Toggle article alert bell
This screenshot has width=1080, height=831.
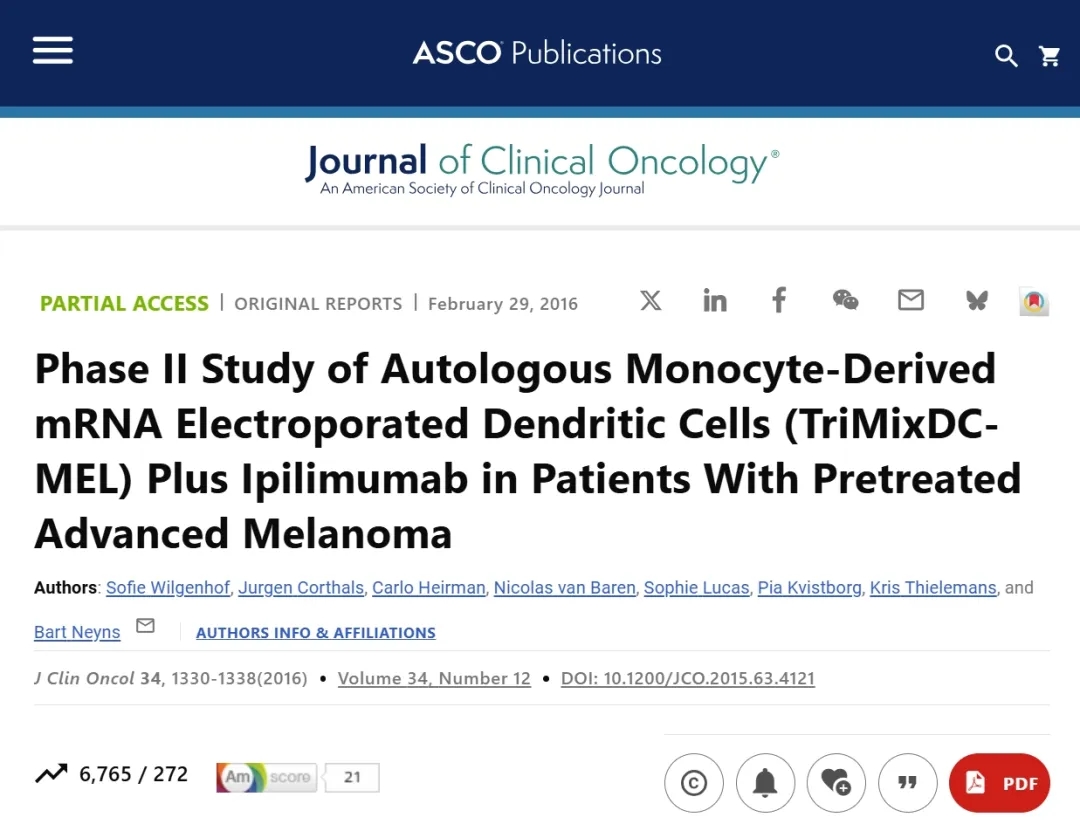pyautogui.click(x=765, y=783)
